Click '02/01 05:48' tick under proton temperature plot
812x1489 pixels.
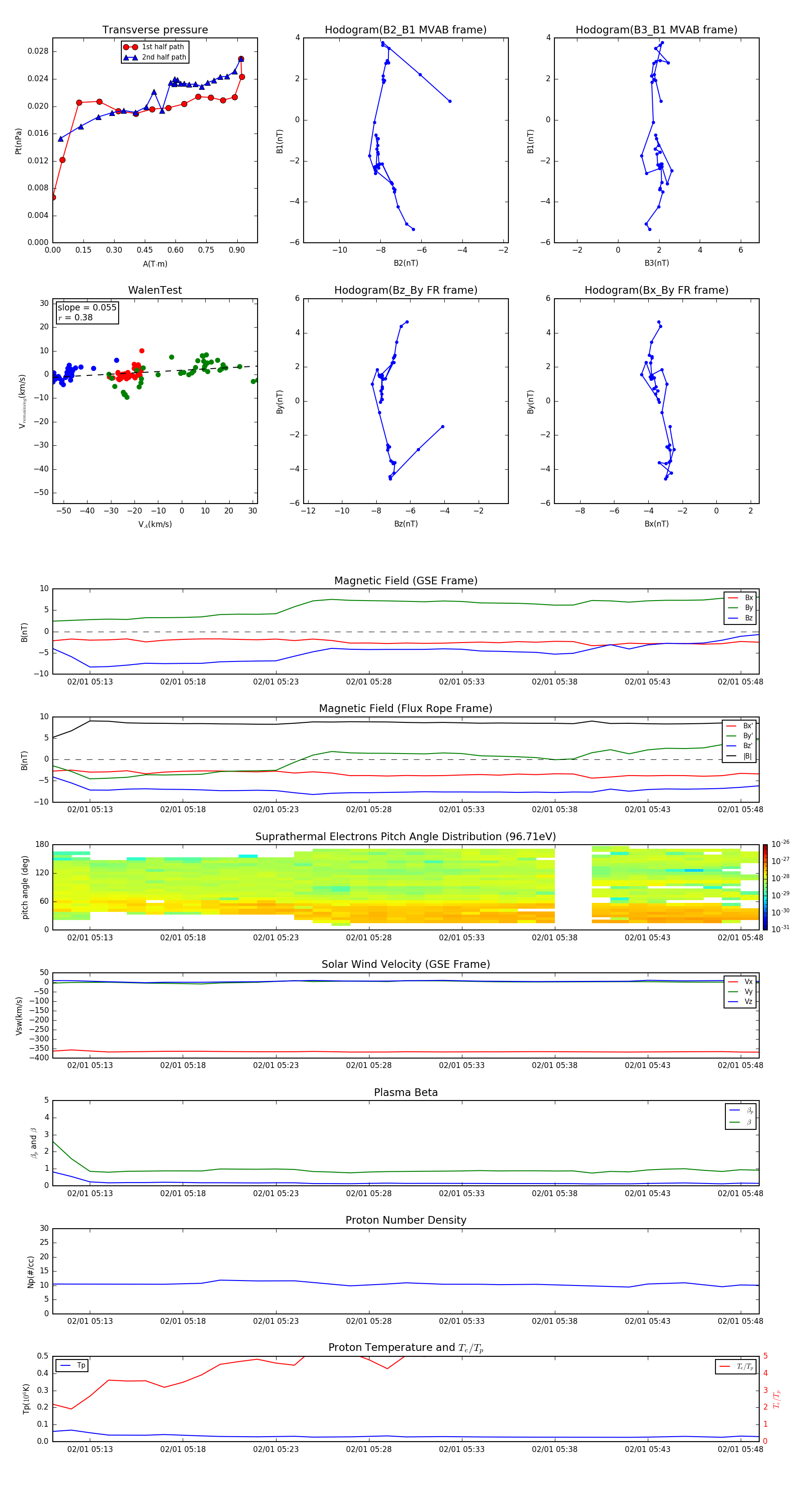point(740,1449)
